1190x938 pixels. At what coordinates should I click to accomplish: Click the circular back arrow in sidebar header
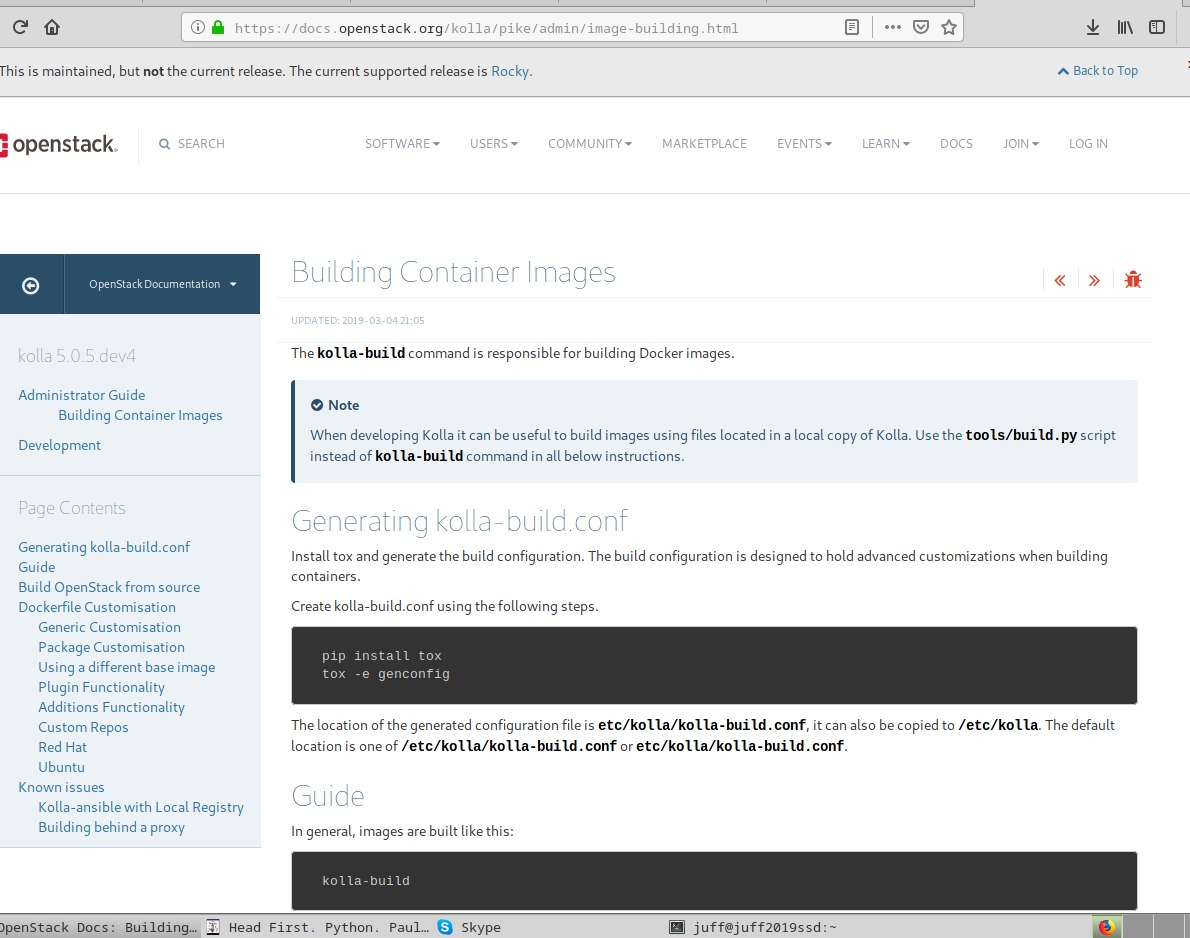[x=31, y=285]
